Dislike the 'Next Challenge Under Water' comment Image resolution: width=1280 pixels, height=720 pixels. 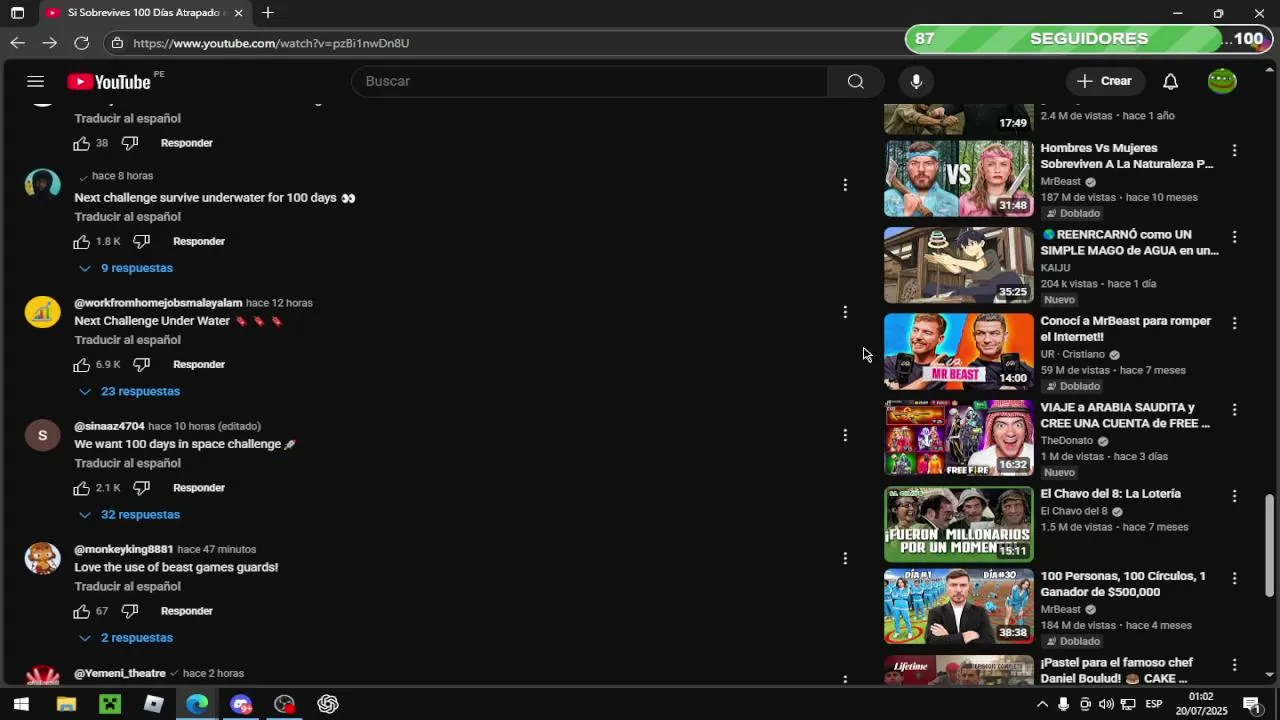[141, 364]
